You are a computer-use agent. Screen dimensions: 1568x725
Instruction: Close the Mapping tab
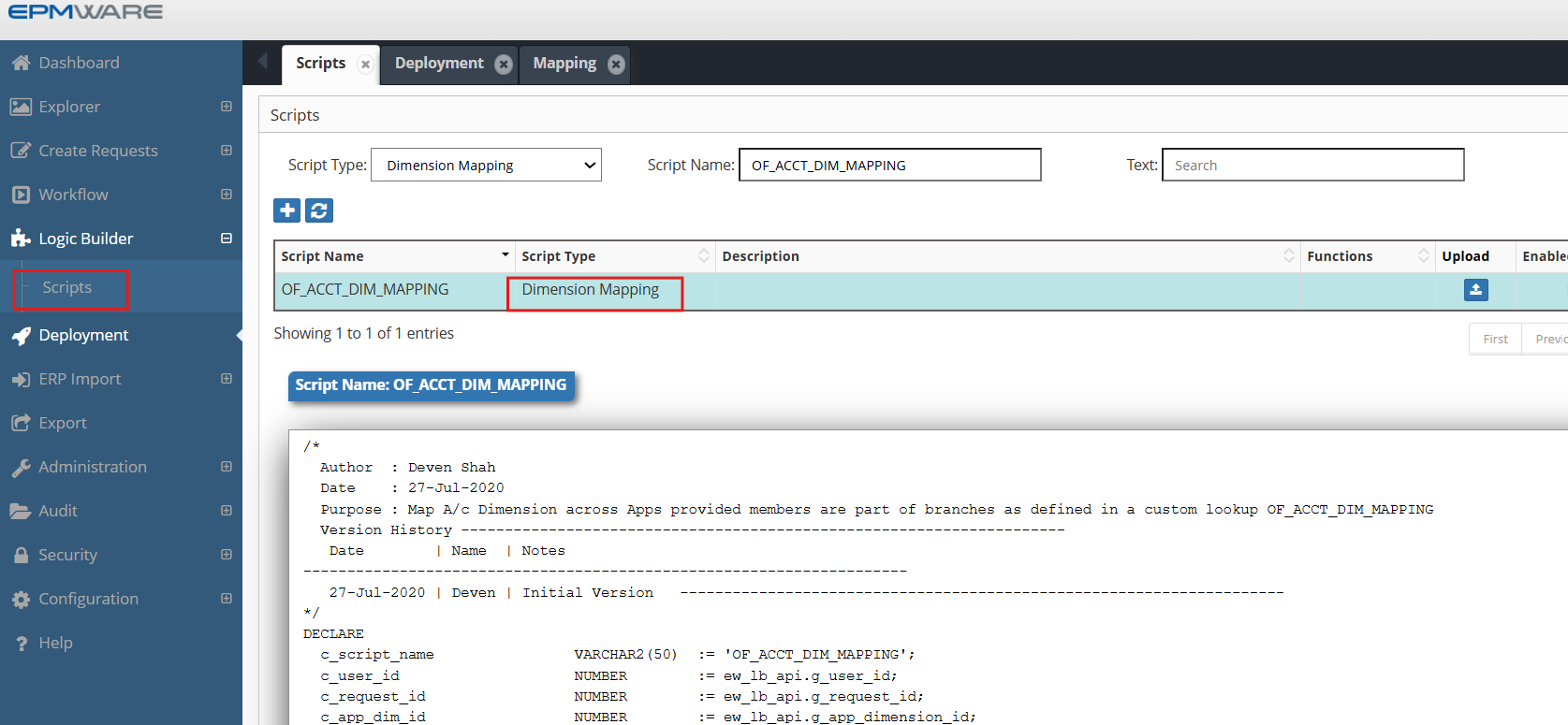click(x=616, y=64)
